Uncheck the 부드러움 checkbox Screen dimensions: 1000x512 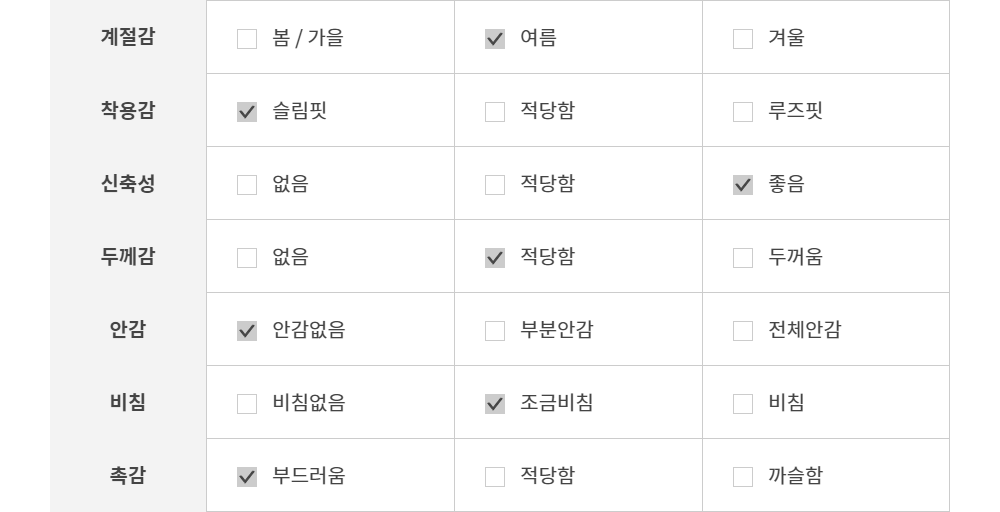pyautogui.click(x=247, y=478)
